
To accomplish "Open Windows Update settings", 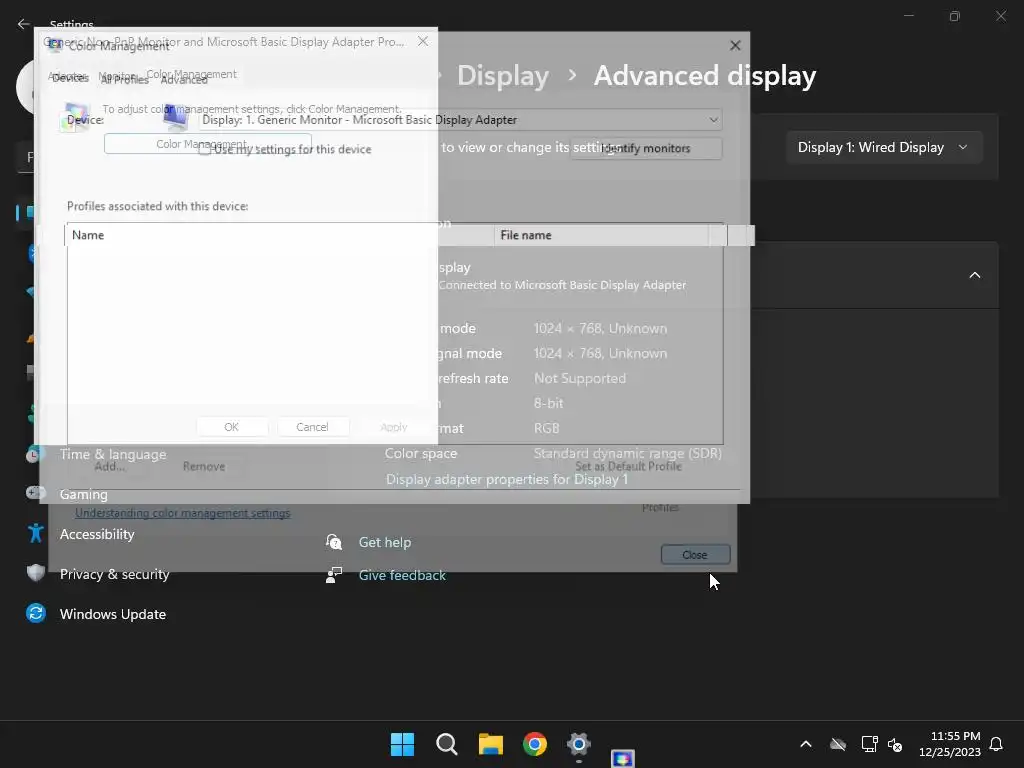I will coord(112,613).
